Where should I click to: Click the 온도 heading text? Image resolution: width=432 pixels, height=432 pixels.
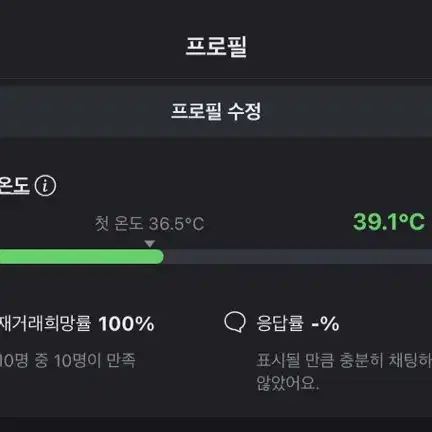click(x=15, y=185)
